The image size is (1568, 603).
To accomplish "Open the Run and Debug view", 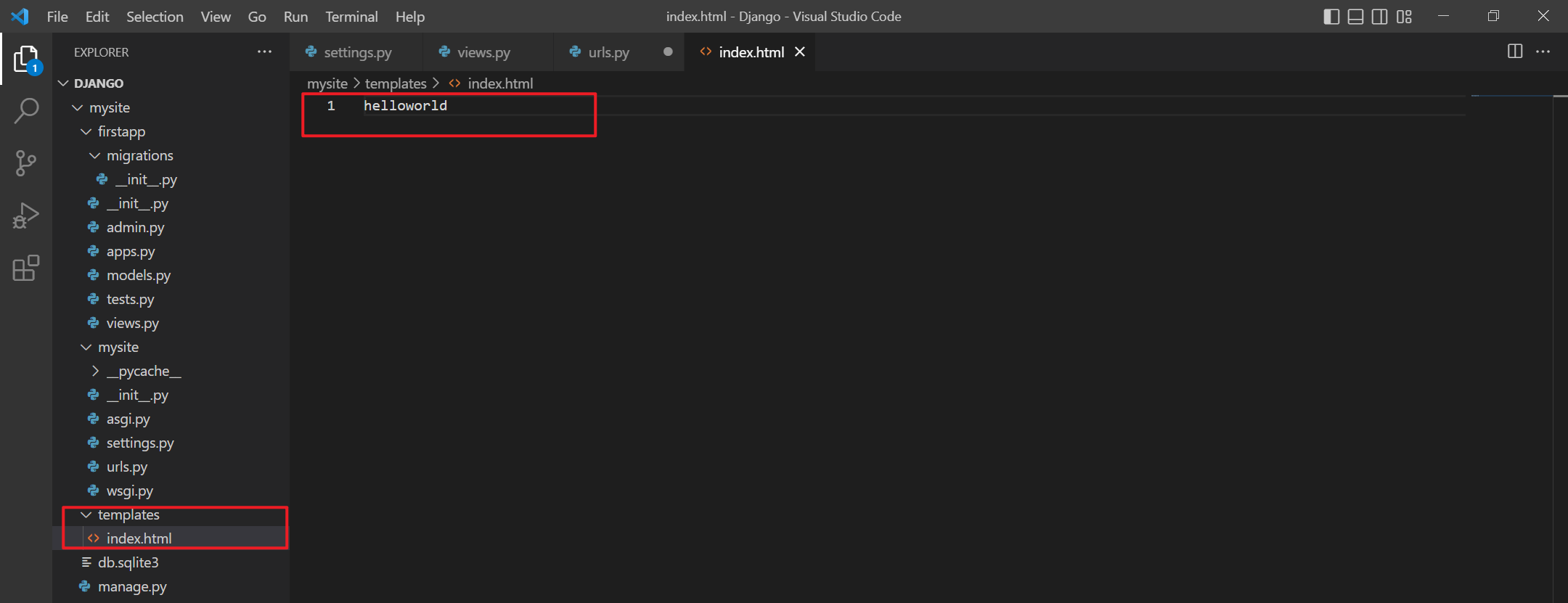I will tap(26, 216).
